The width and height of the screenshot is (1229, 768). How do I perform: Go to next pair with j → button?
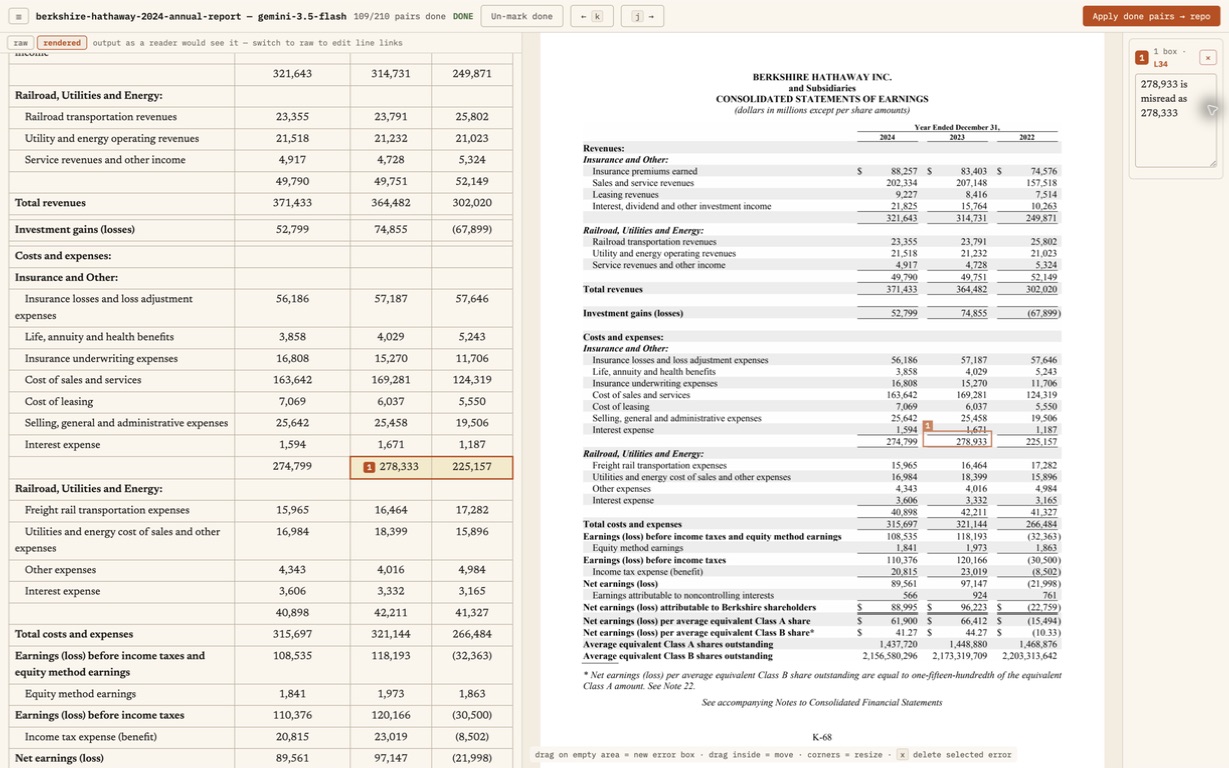(x=642, y=16)
